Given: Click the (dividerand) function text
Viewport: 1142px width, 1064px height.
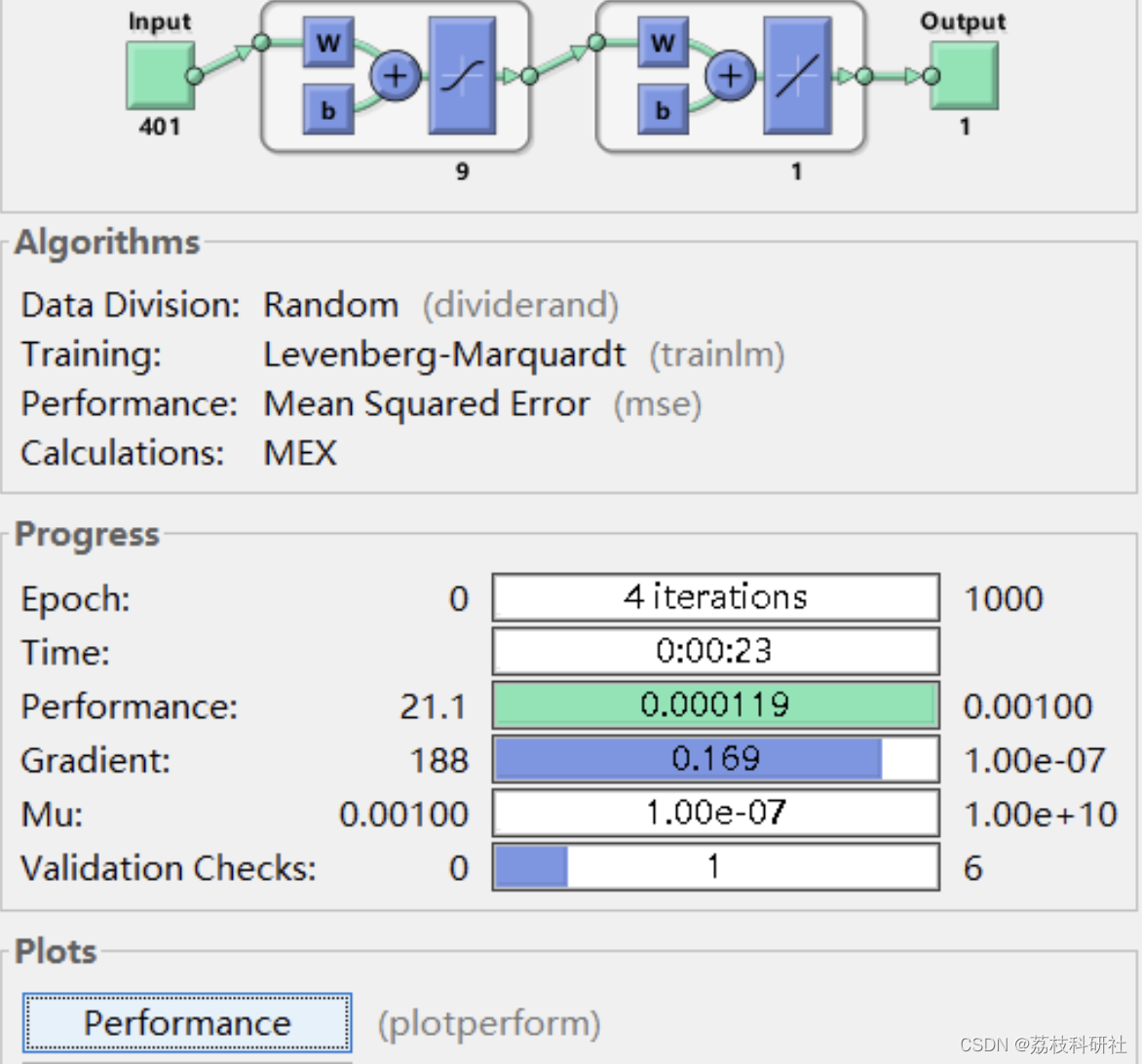Looking at the screenshot, I should 520,305.
